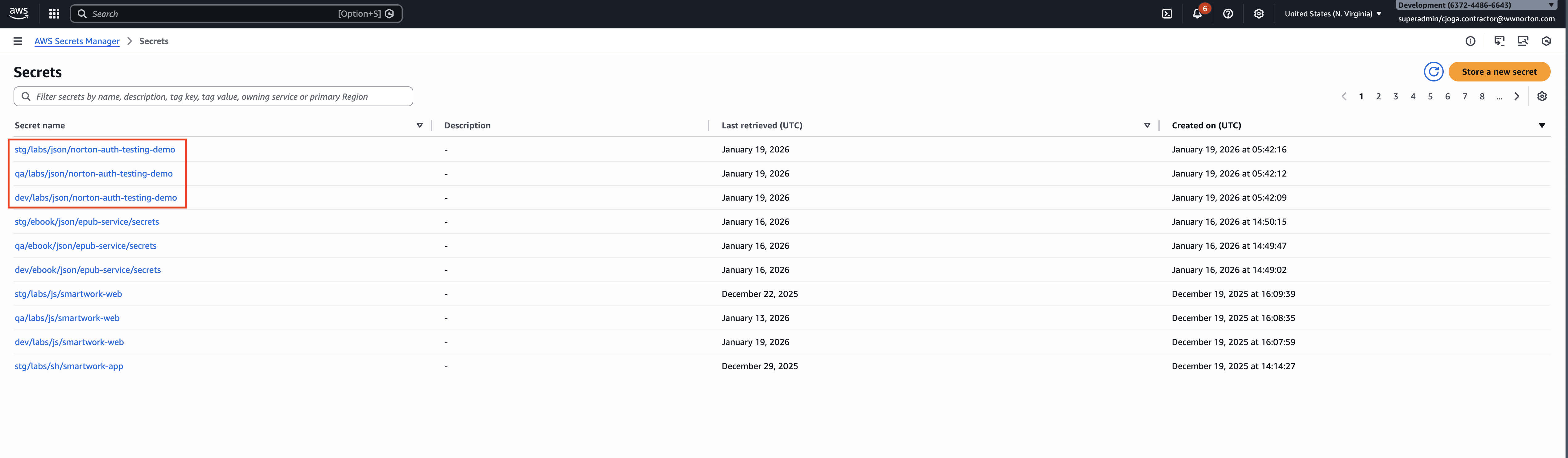The width and height of the screenshot is (1568, 458).
Task: Click creation time January 16, 2026 at 14:50:15
Action: tap(1229, 222)
